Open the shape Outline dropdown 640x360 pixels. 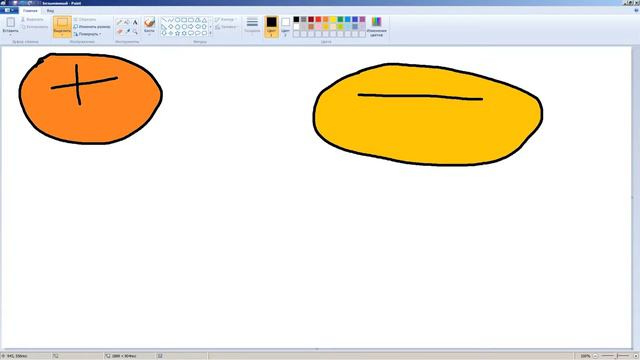point(225,19)
